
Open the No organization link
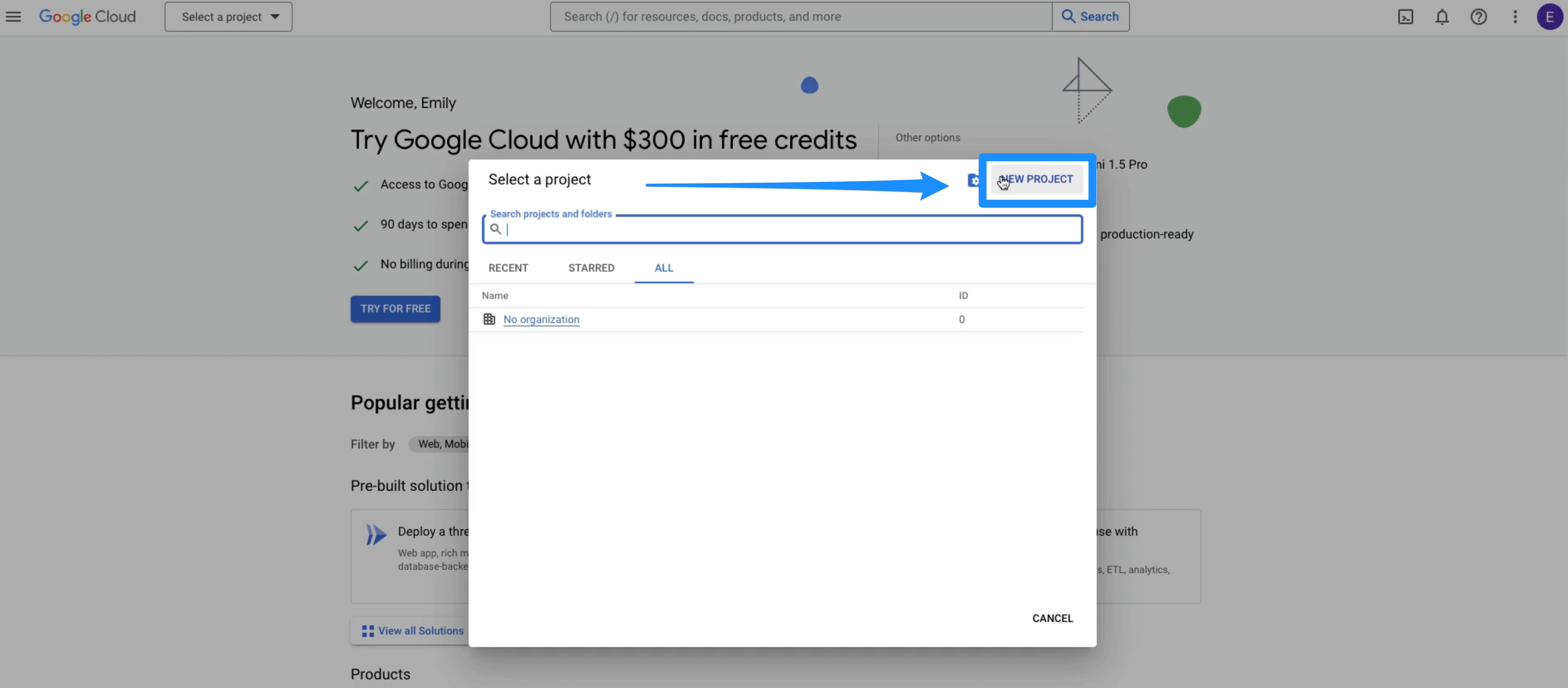541,319
